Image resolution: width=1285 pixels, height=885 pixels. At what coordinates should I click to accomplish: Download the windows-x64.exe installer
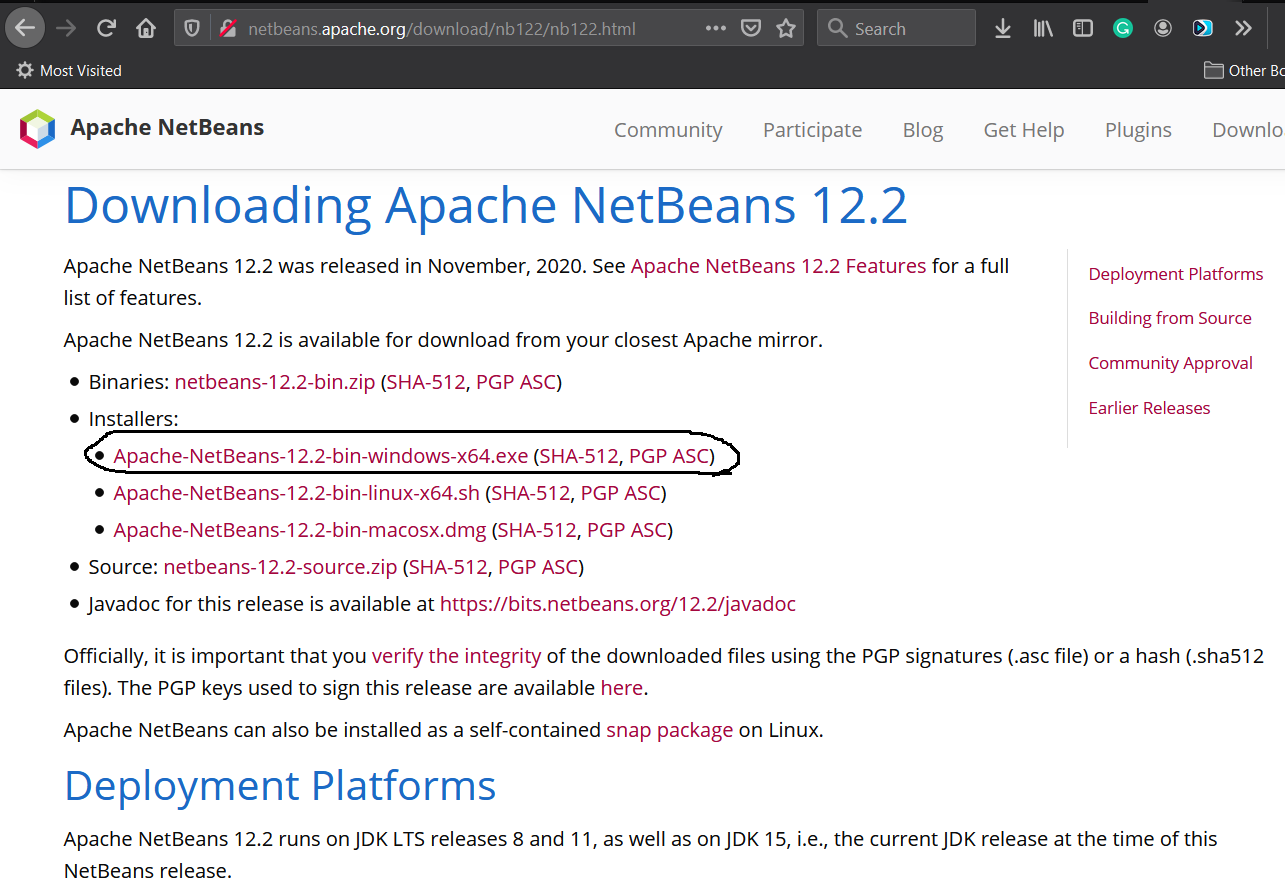(x=321, y=456)
